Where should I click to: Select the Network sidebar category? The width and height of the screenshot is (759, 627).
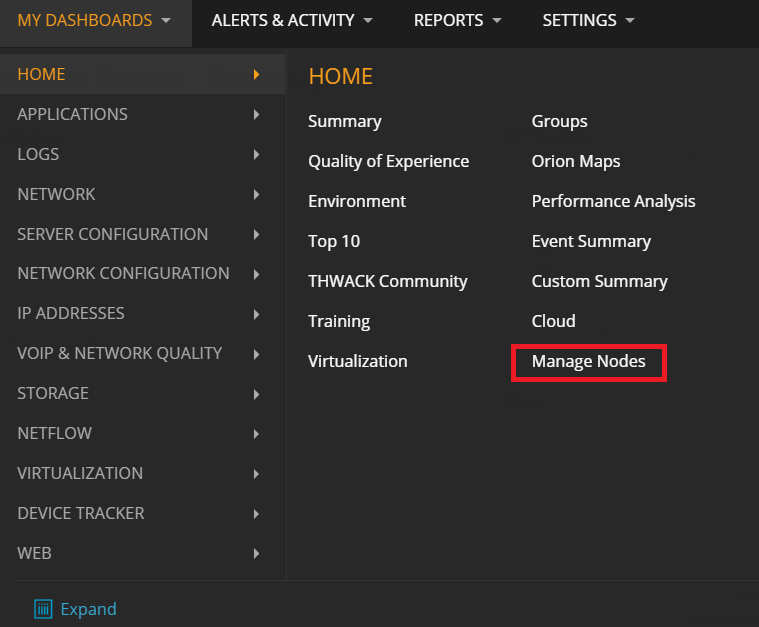(x=56, y=194)
